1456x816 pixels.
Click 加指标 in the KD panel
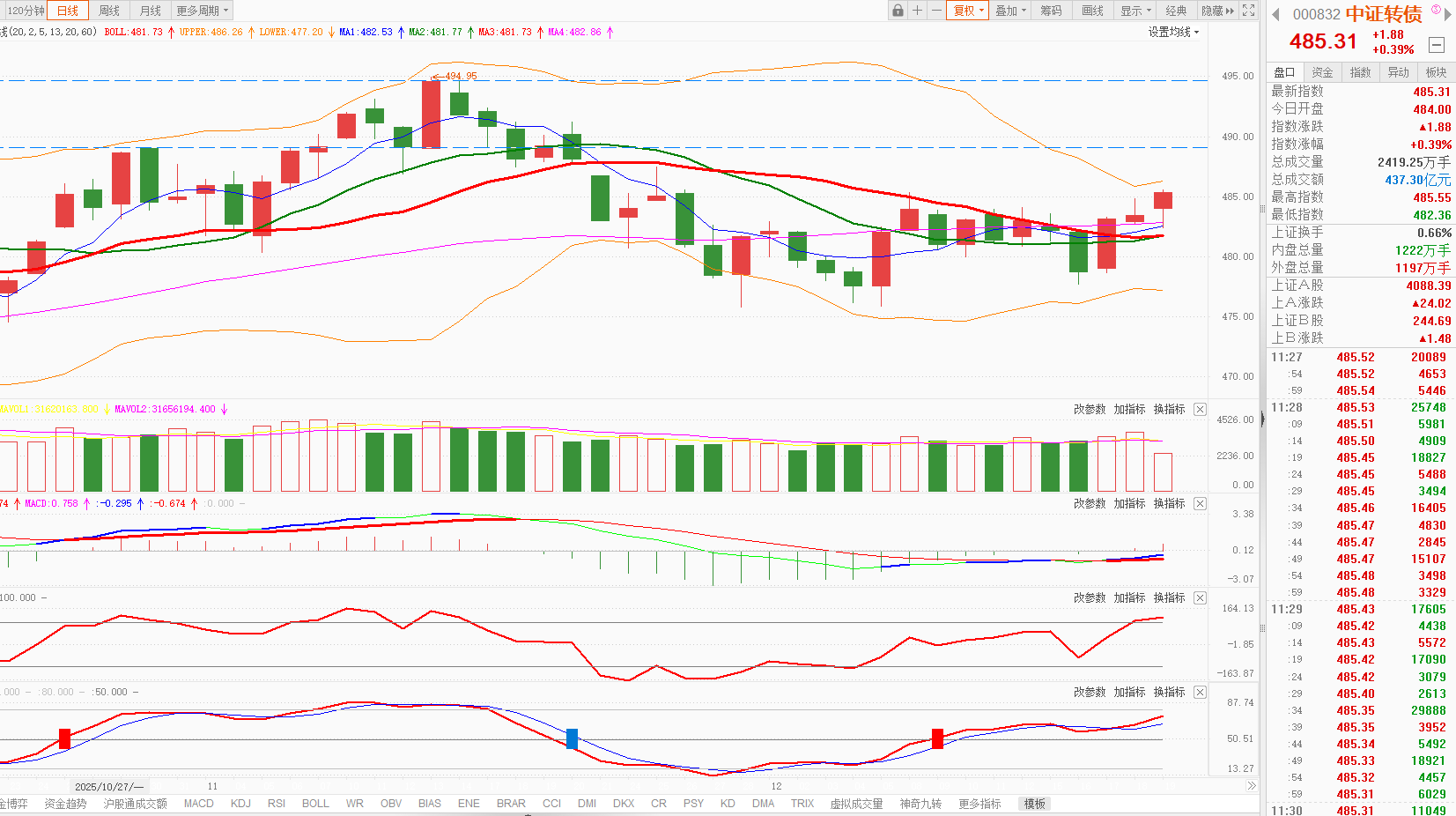[1129, 693]
